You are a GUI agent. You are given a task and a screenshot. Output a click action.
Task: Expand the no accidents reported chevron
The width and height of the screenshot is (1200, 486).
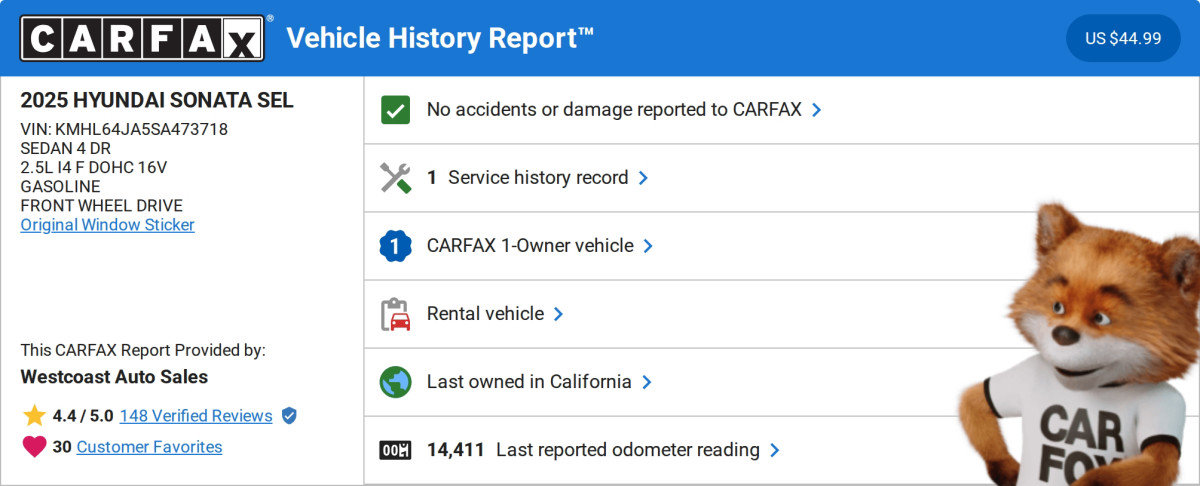coord(817,110)
